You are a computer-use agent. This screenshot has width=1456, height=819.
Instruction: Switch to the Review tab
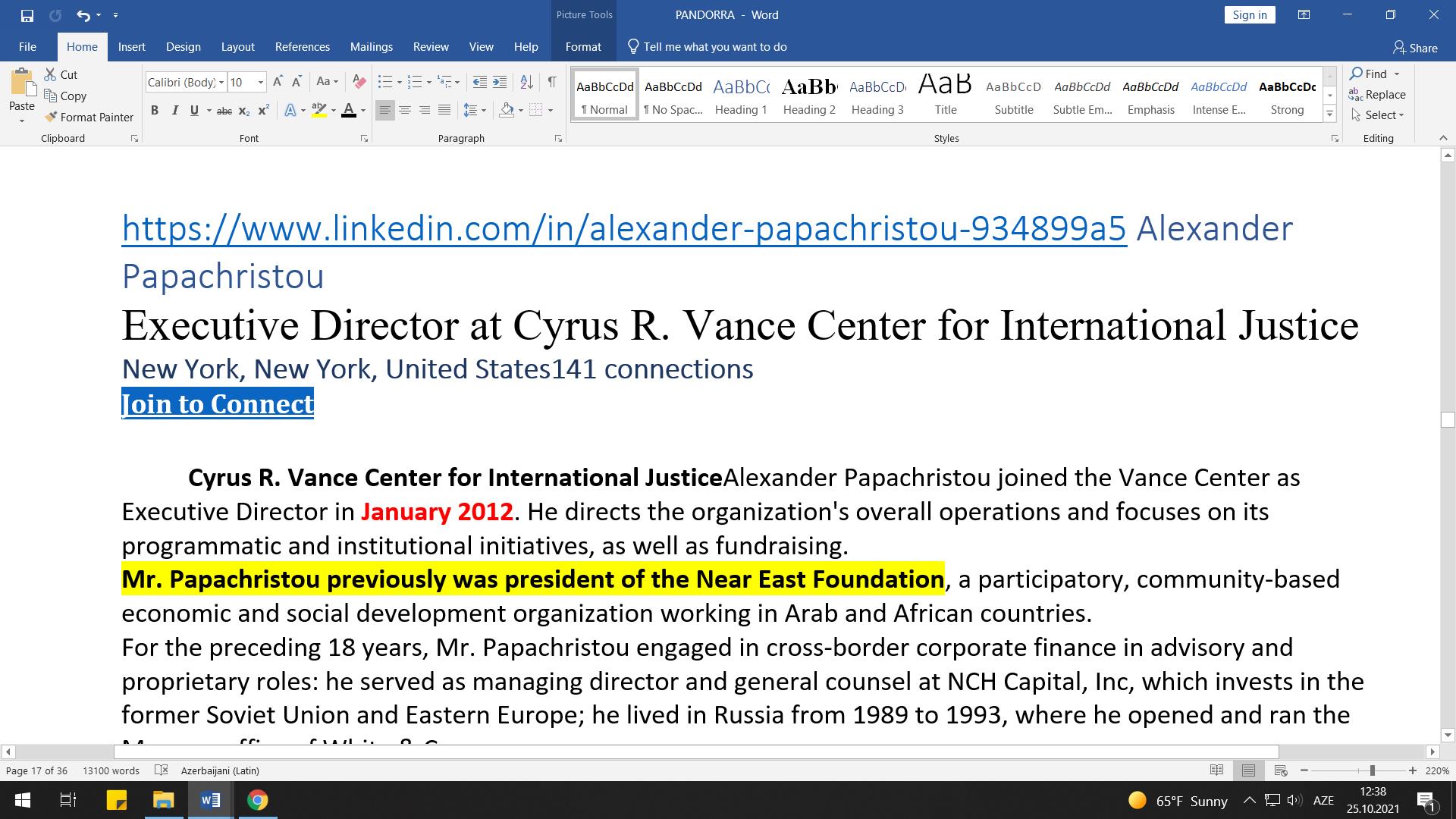[431, 47]
